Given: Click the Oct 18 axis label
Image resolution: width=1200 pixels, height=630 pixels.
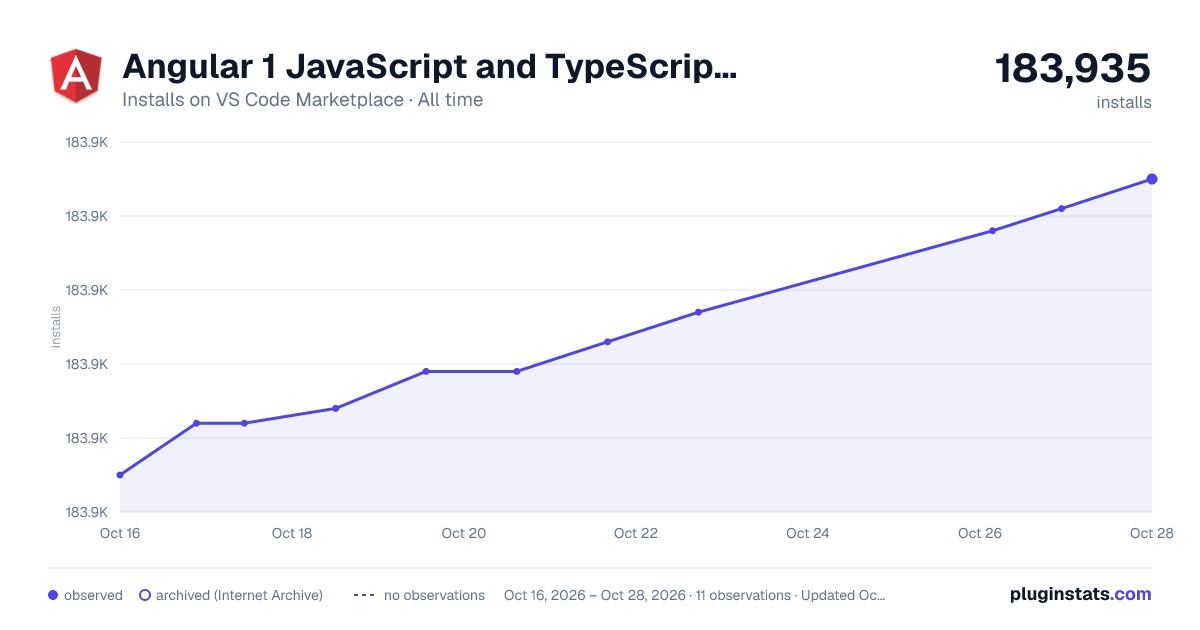Looking at the screenshot, I should [x=292, y=533].
